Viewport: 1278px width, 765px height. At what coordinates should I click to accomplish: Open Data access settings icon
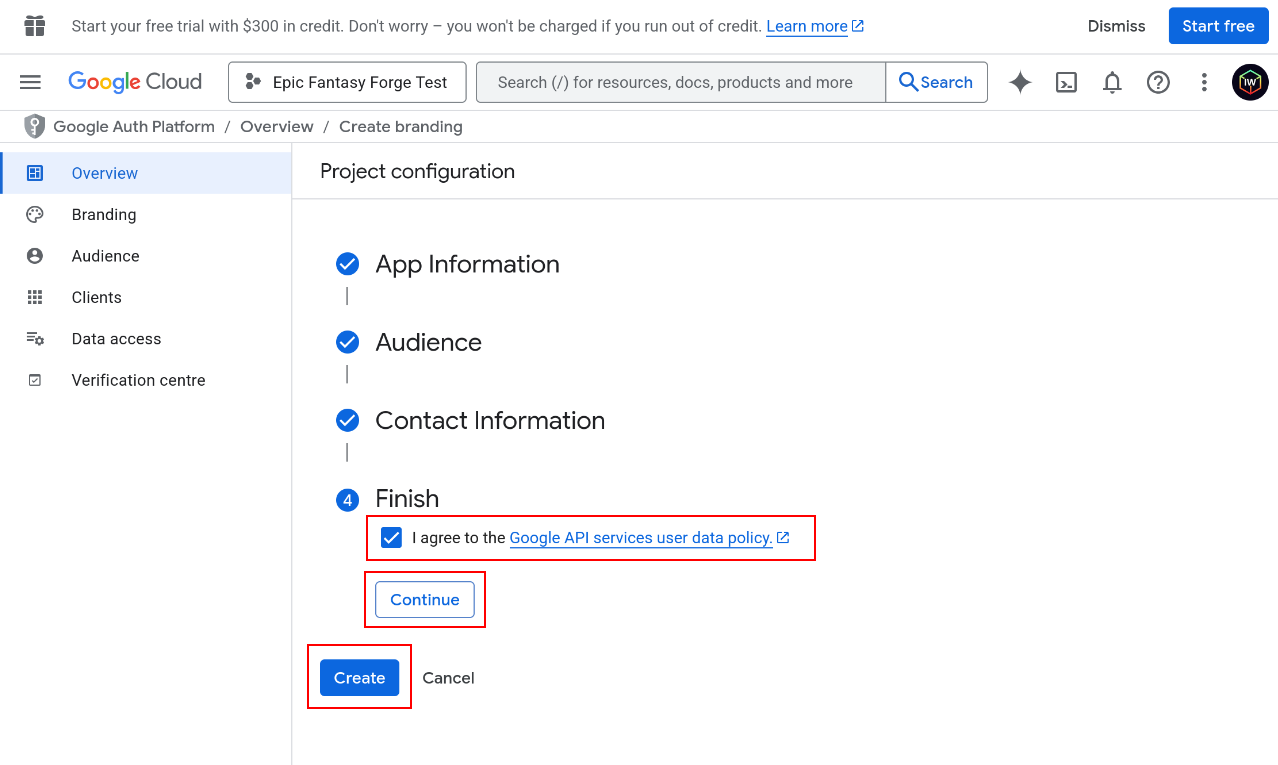[x=33, y=338]
